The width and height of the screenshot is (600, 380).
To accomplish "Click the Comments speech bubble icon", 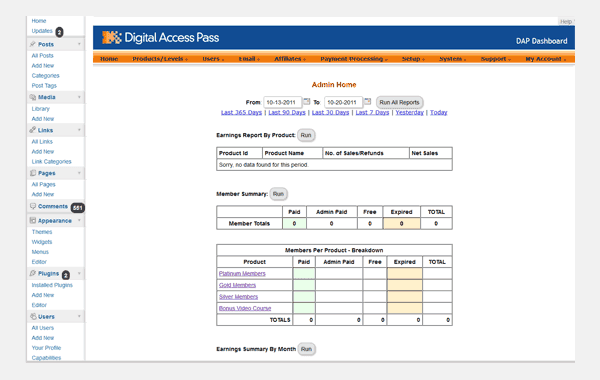I will [33, 206].
